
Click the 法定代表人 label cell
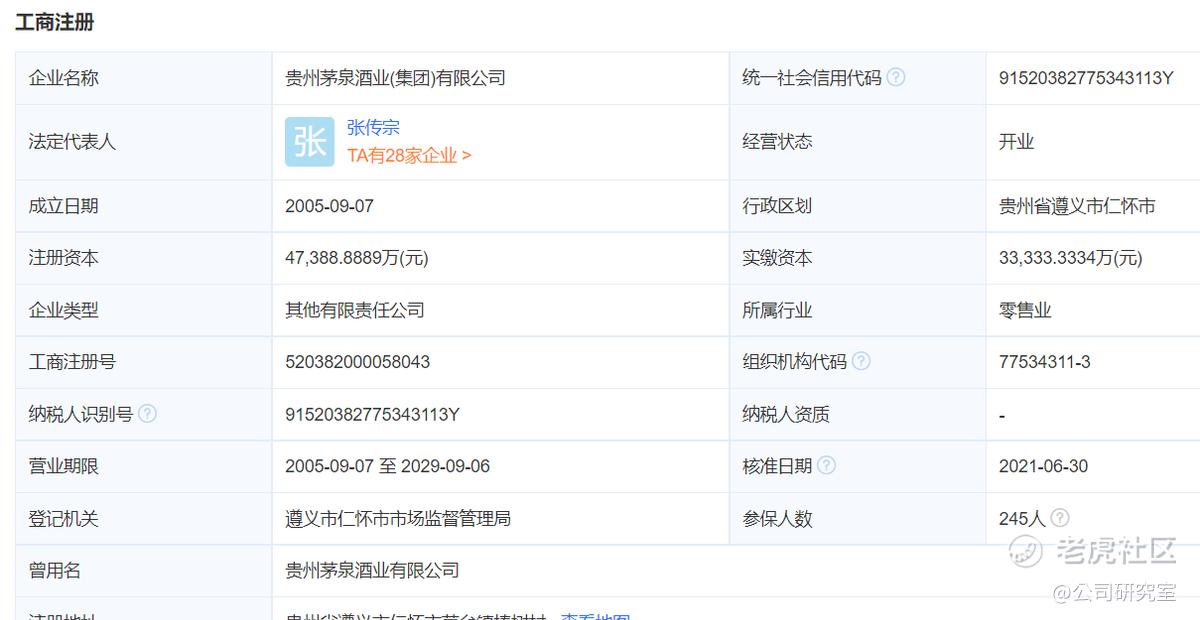143,142
